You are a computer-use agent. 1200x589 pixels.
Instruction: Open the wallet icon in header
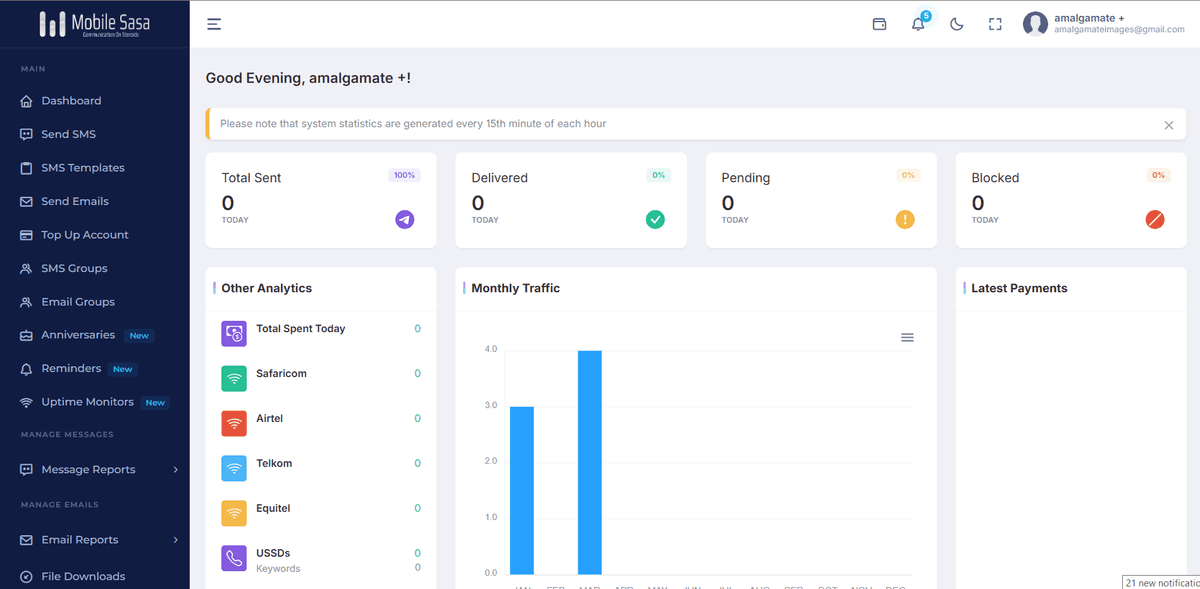coord(880,24)
